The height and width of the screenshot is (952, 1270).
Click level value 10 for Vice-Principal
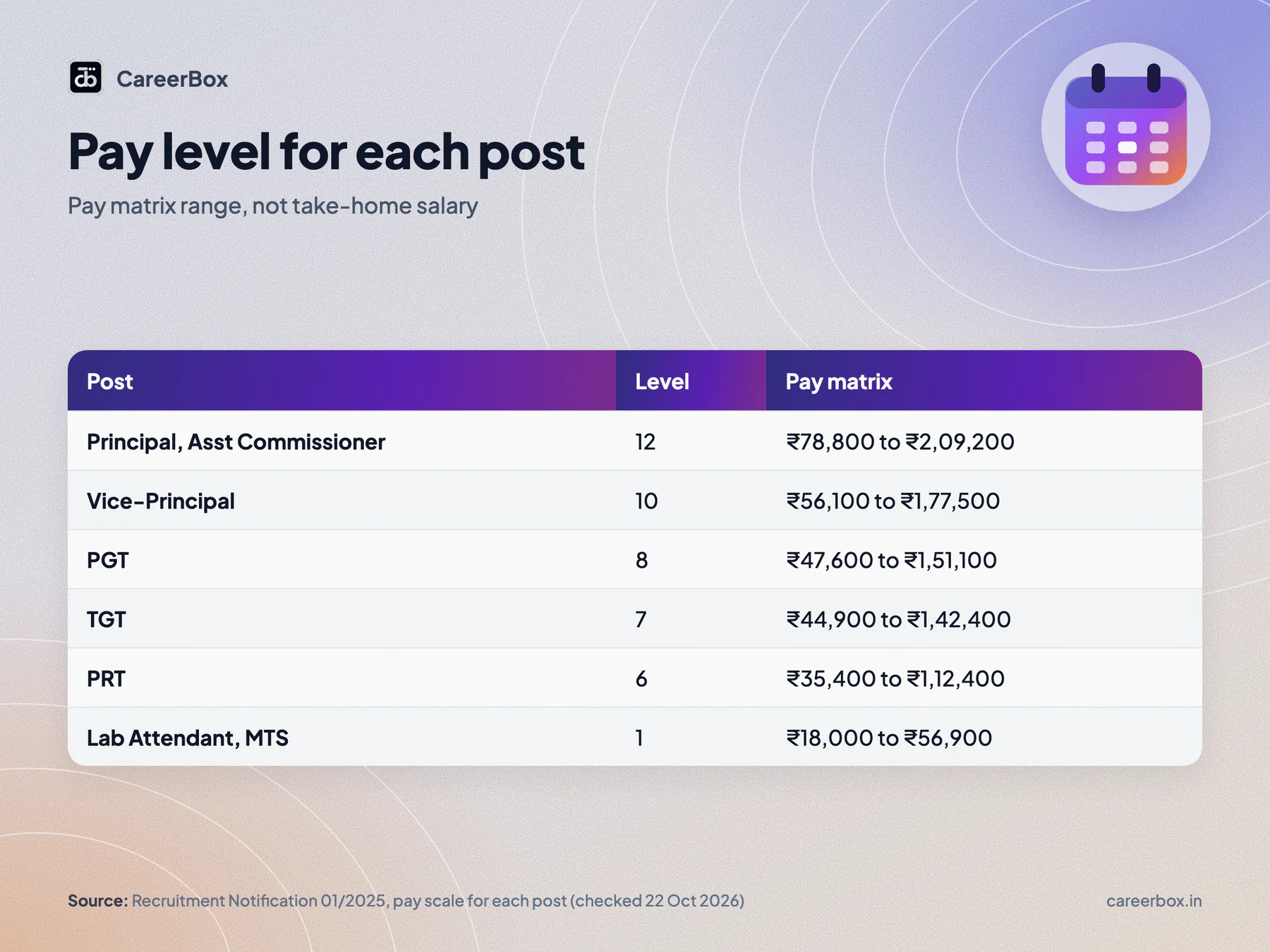tap(646, 501)
